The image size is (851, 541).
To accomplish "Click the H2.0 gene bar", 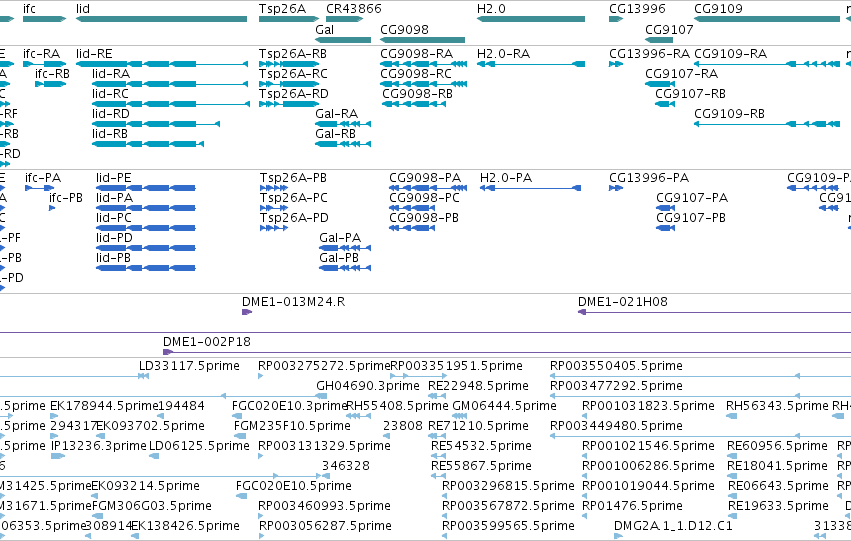I will pyautogui.click(x=531, y=19).
